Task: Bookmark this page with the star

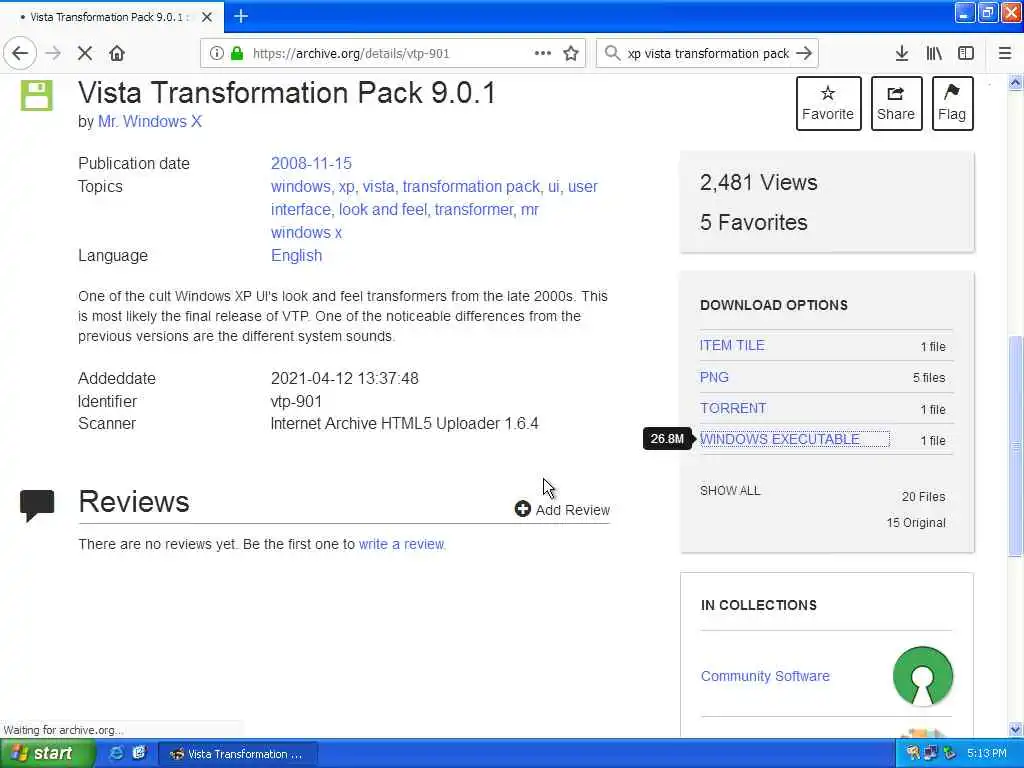Action: tap(571, 54)
